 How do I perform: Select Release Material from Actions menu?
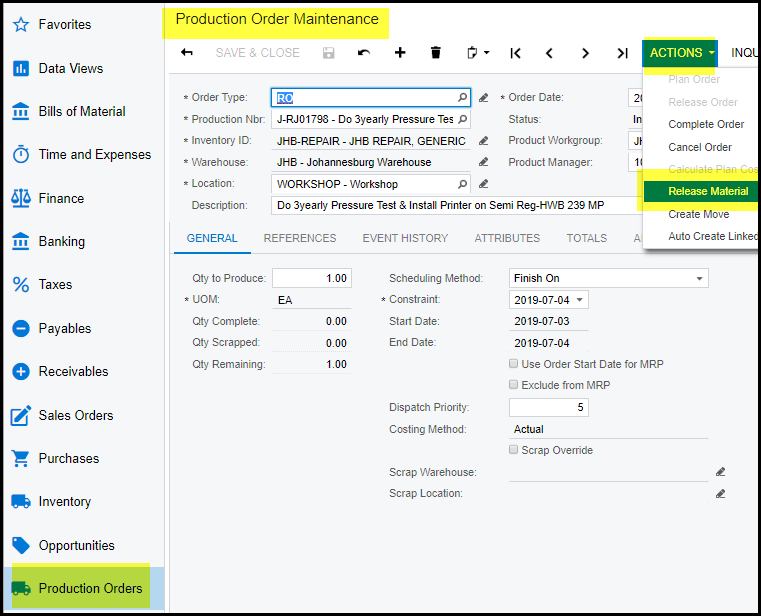click(x=708, y=191)
